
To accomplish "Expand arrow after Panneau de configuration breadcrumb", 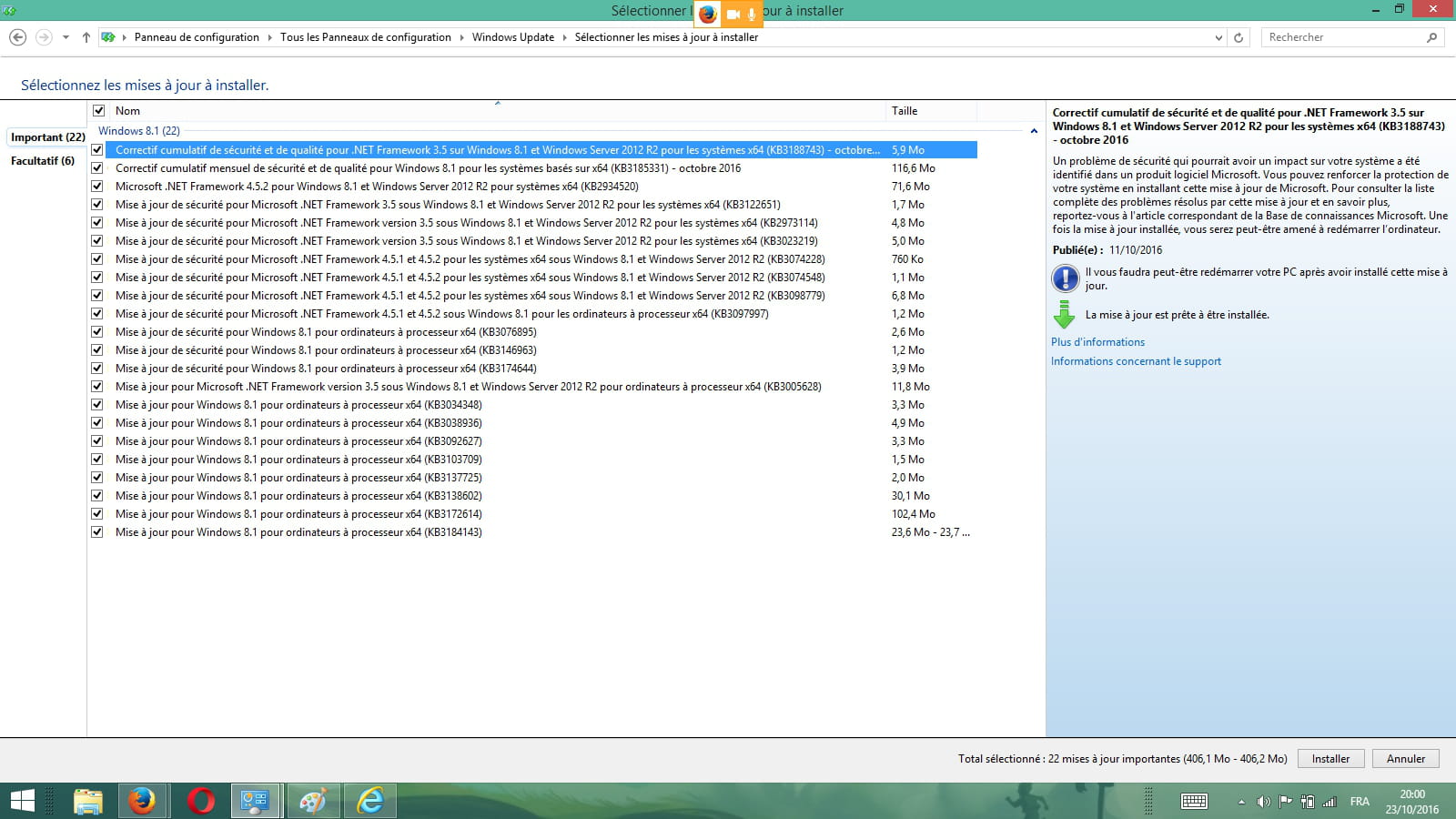I will pos(269,37).
